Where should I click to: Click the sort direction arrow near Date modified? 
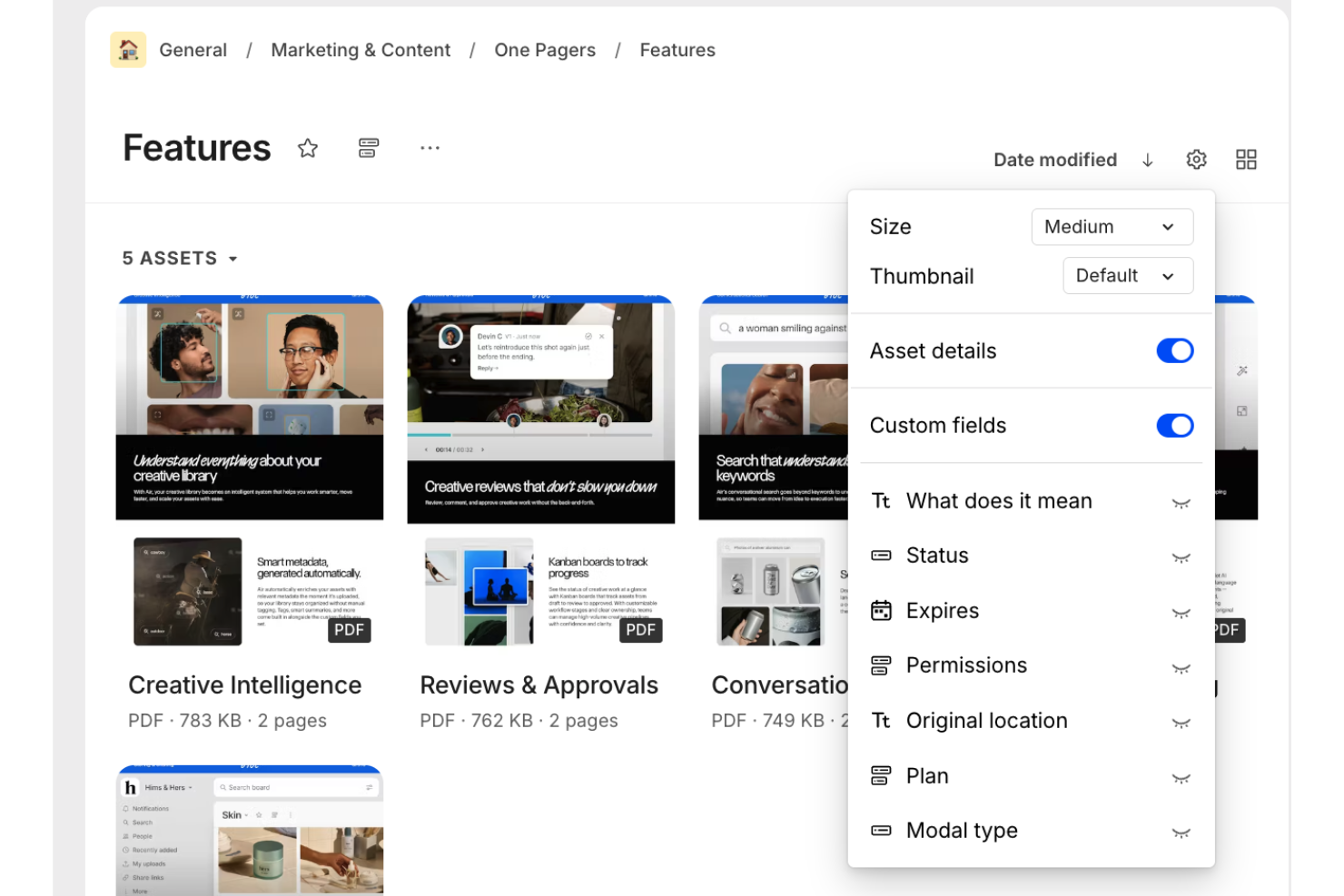tap(1148, 160)
